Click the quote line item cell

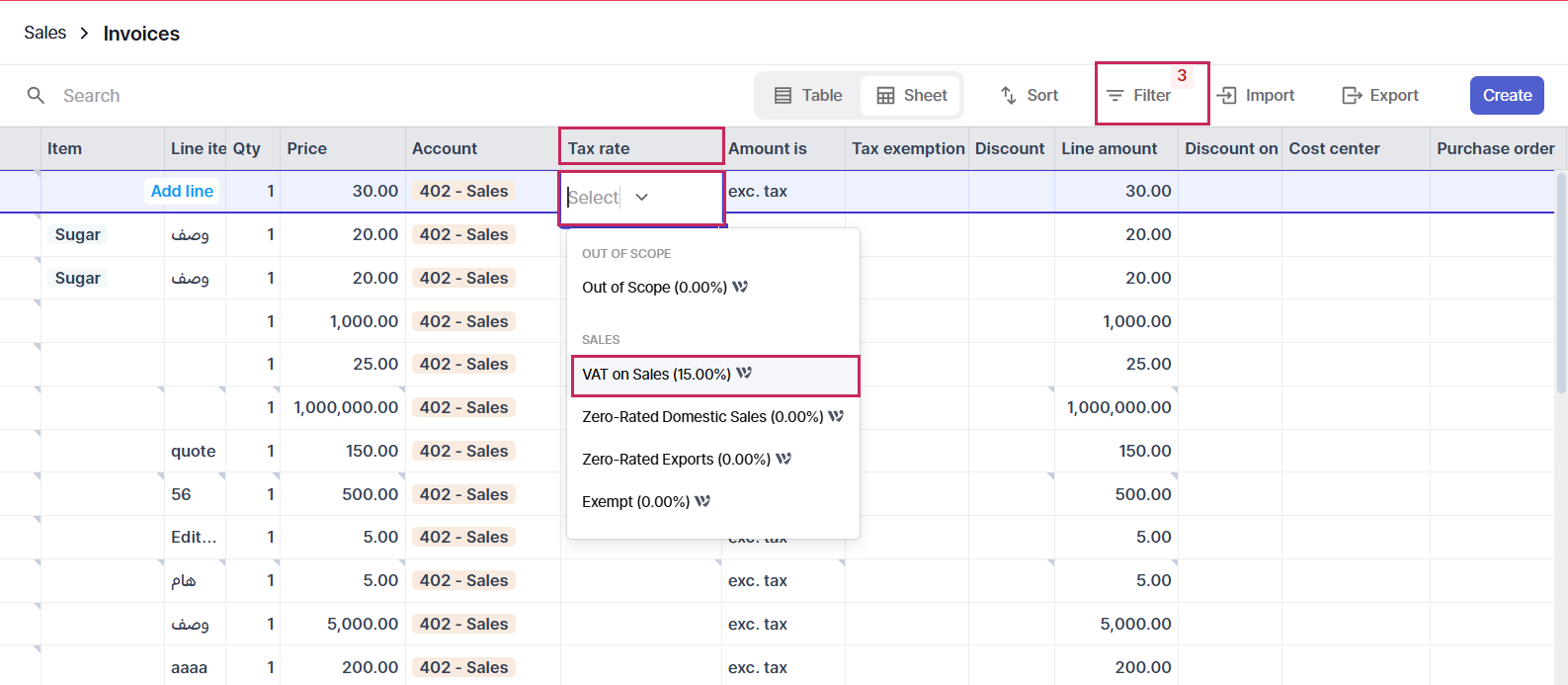pos(195,451)
